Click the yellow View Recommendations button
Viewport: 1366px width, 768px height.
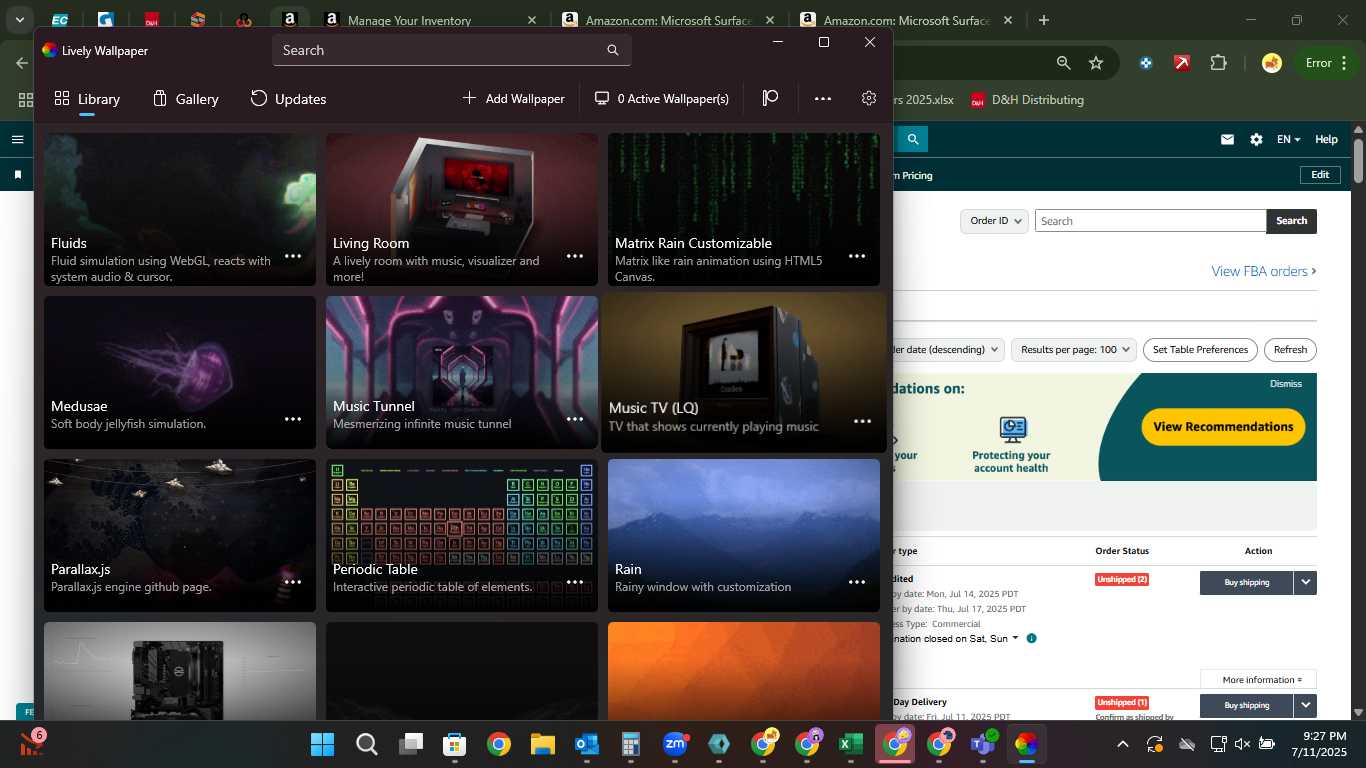(1223, 426)
